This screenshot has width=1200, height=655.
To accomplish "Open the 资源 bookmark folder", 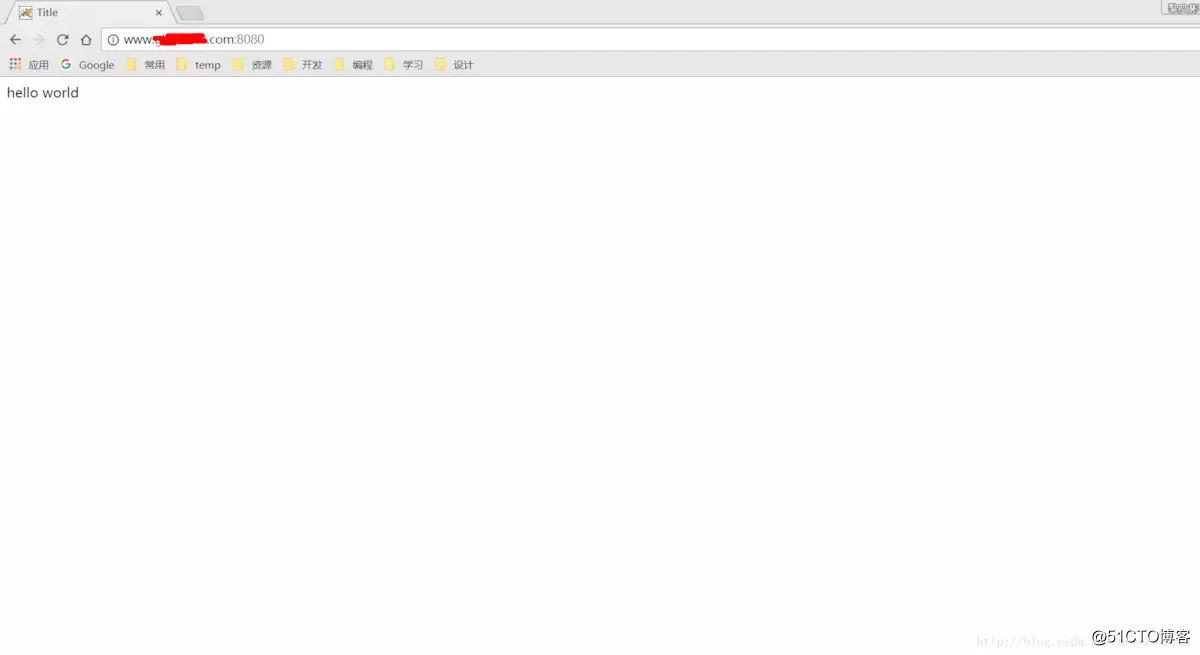I will click(x=252, y=65).
